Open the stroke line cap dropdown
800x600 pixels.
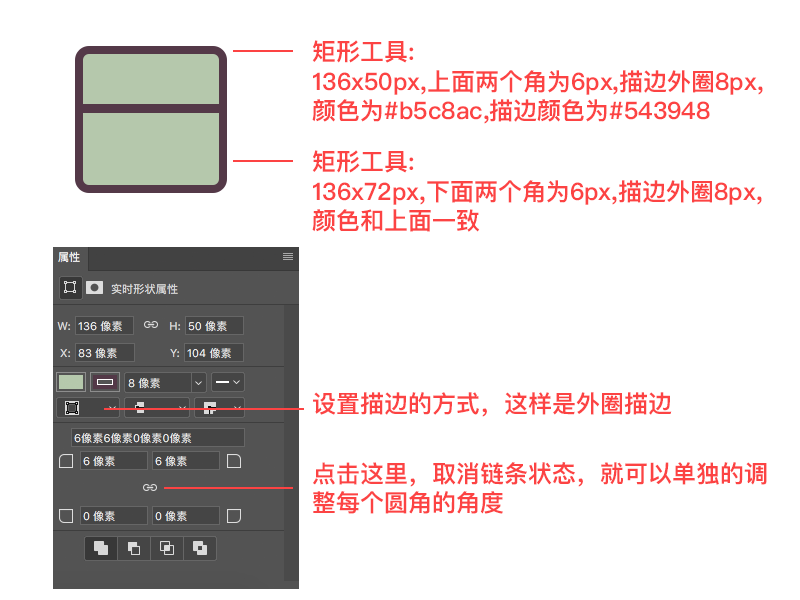(157, 408)
